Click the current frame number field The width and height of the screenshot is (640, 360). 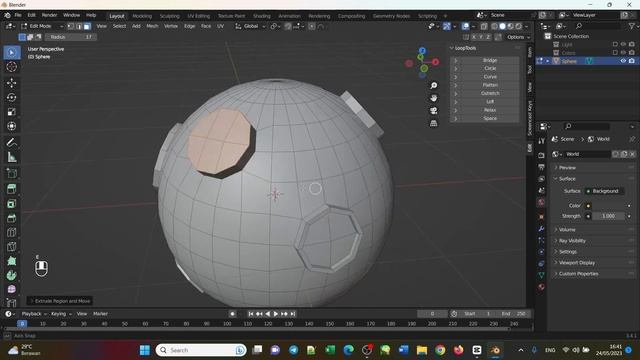(x=432, y=314)
